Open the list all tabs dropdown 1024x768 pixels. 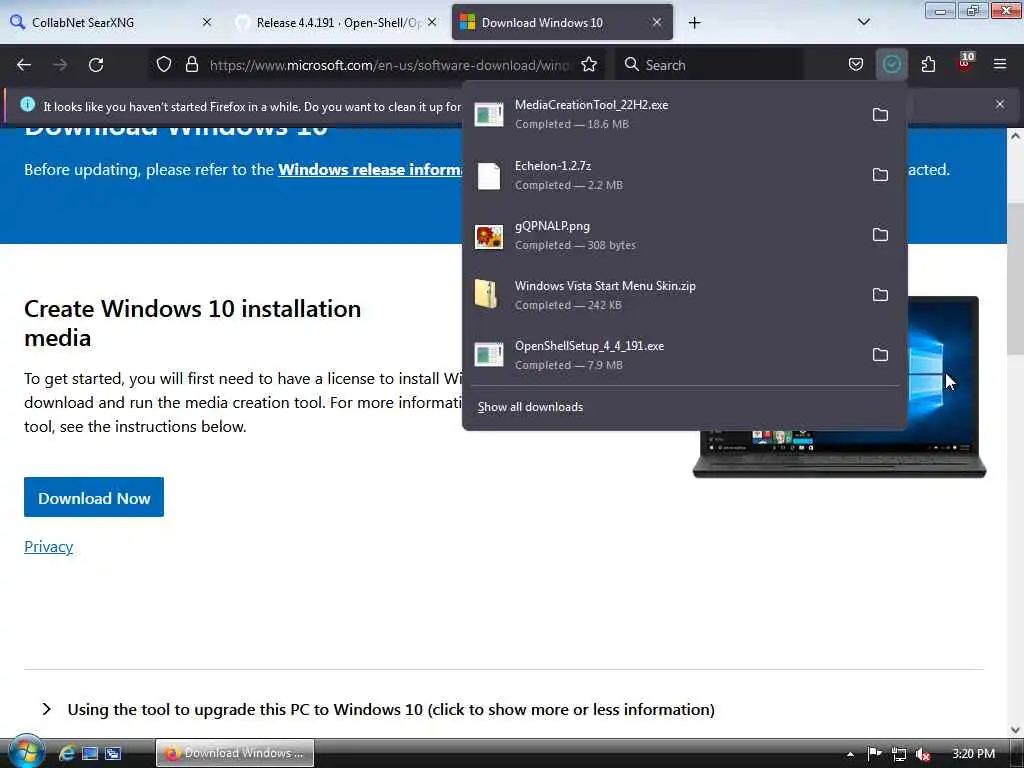click(864, 22)
